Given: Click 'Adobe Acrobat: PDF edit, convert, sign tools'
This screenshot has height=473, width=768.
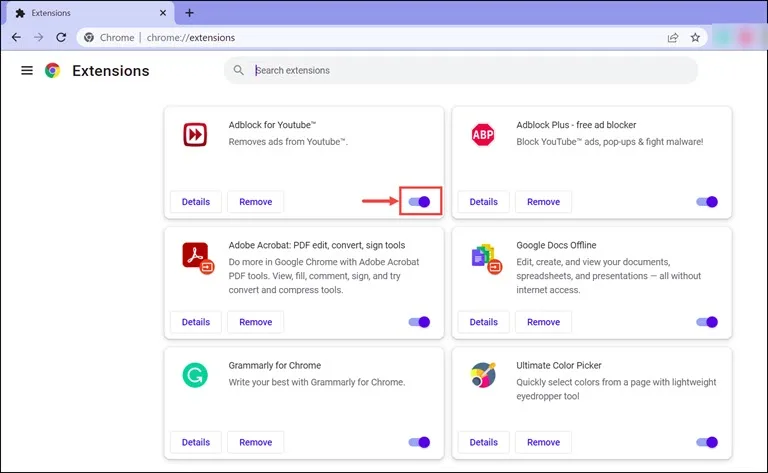Looking at the screenshot, I should point(317,245).
